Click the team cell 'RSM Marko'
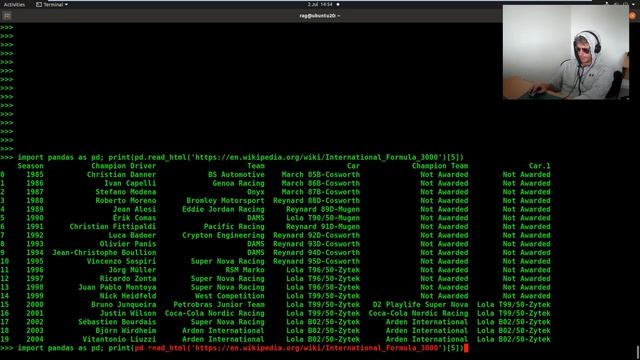The height and width of the screenshot is (360, 640). click(x=245, y=270)
